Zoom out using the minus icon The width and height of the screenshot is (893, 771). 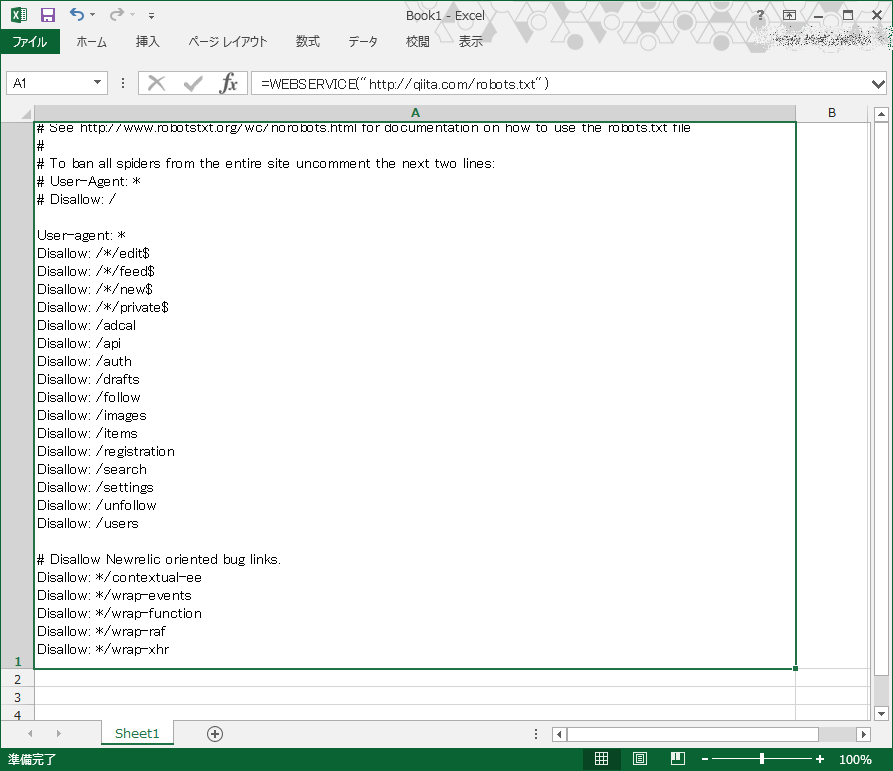click(x=705, y=758)
